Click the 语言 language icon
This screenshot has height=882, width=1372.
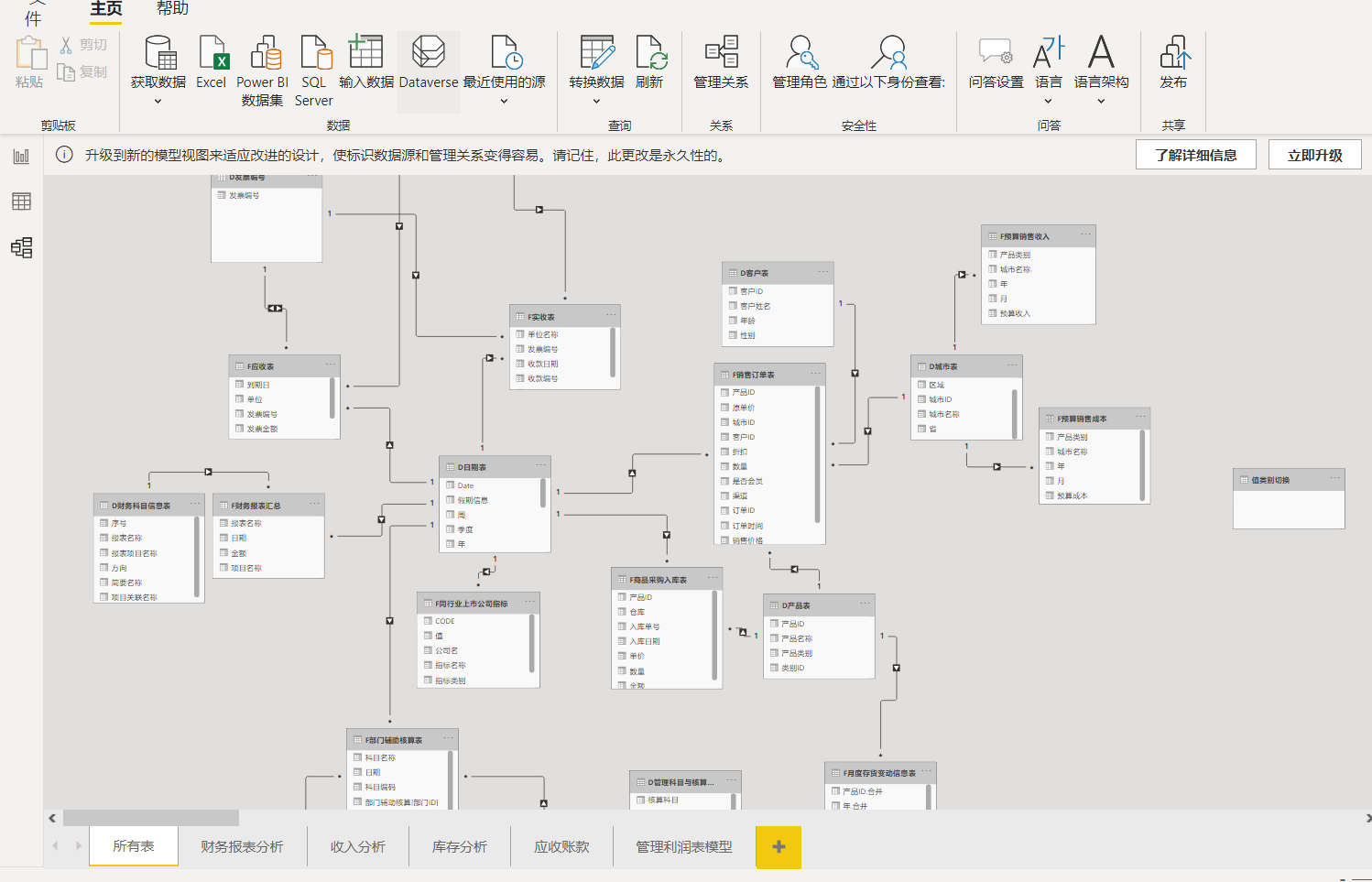tap(1049, 52)
